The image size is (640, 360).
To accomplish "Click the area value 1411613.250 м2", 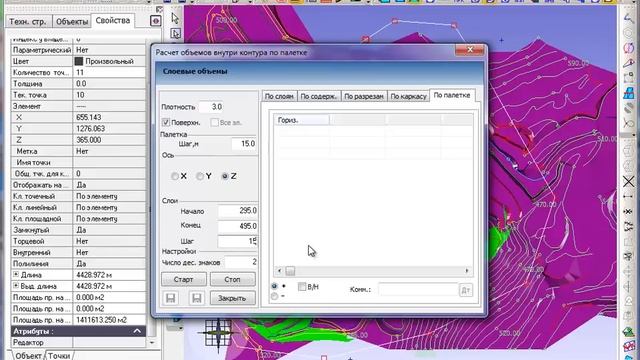I will coord(109,320).
